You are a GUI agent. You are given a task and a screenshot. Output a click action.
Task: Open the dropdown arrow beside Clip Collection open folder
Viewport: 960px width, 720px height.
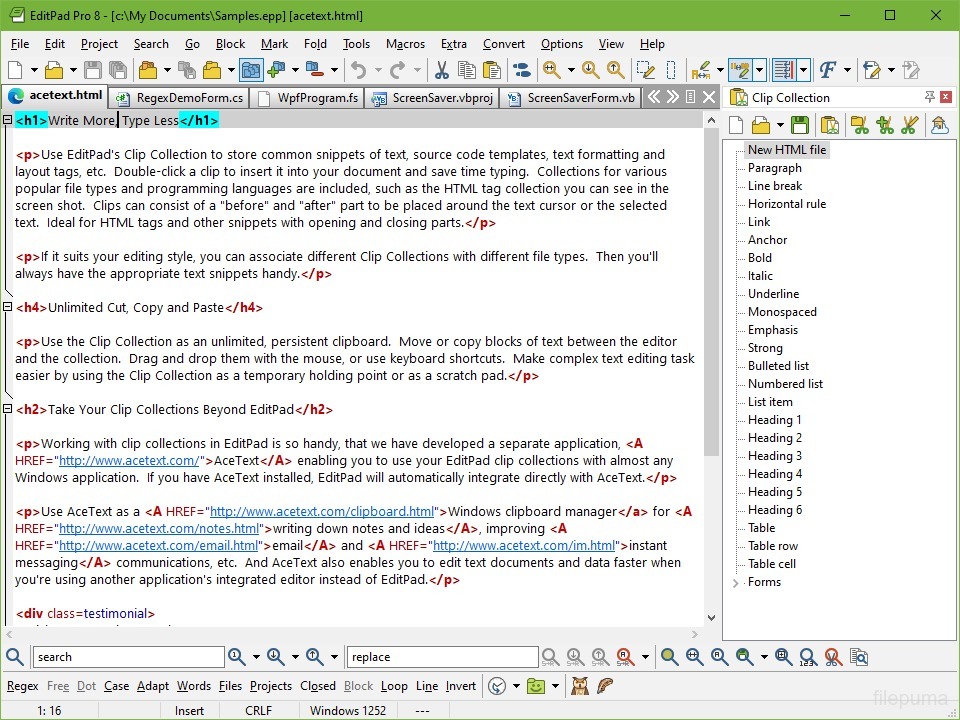coord(779,125)
